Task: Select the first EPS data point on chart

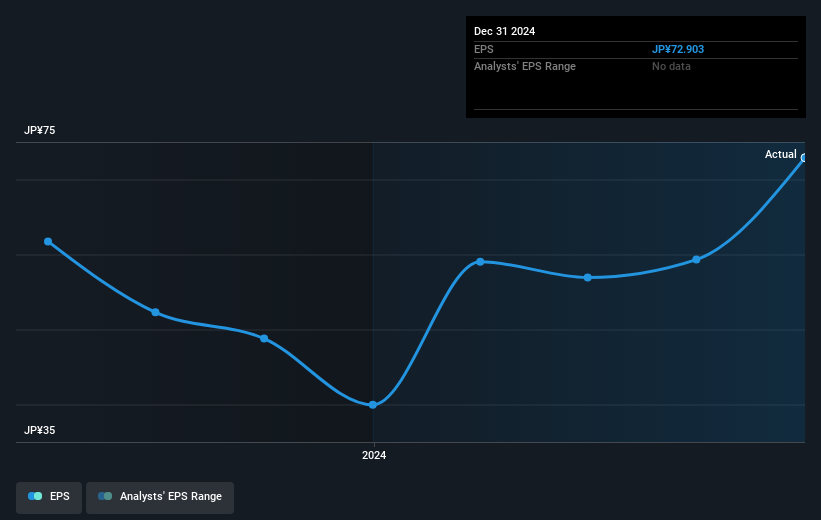Action: tap(48, 241)
